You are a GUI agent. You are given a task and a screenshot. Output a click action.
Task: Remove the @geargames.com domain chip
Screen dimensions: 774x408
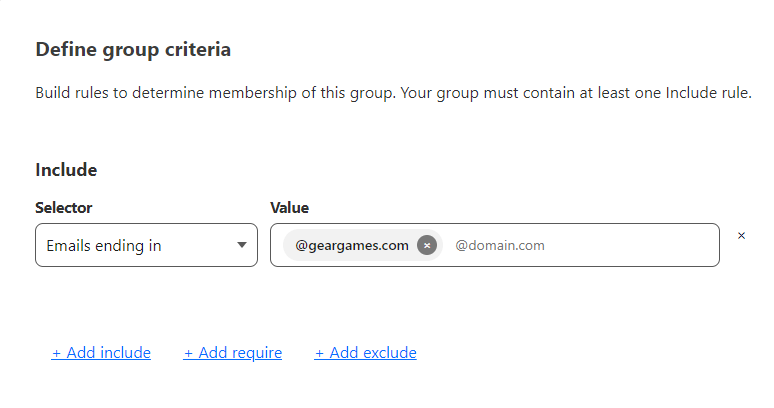(427, 245)
